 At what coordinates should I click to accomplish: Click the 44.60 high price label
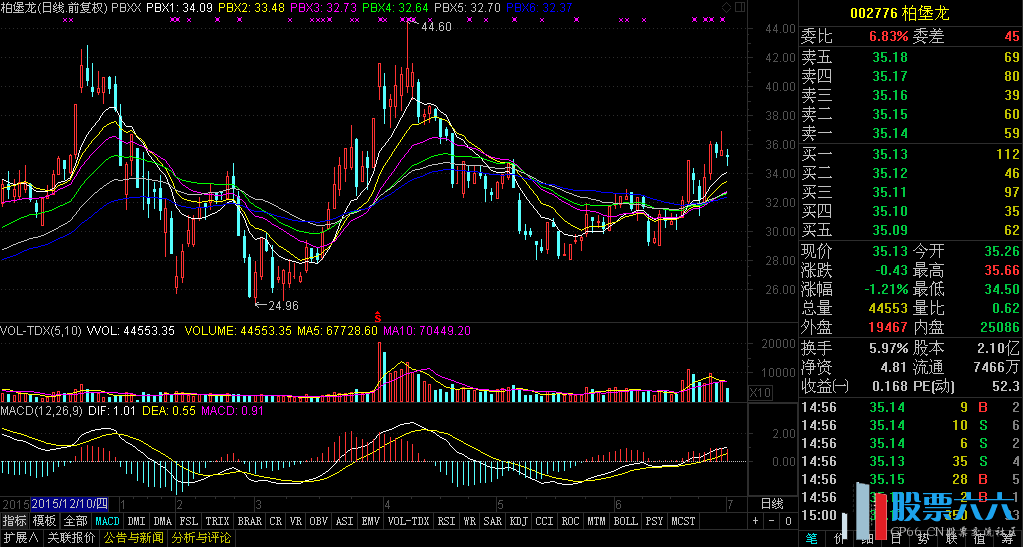(x=436, y=27)
